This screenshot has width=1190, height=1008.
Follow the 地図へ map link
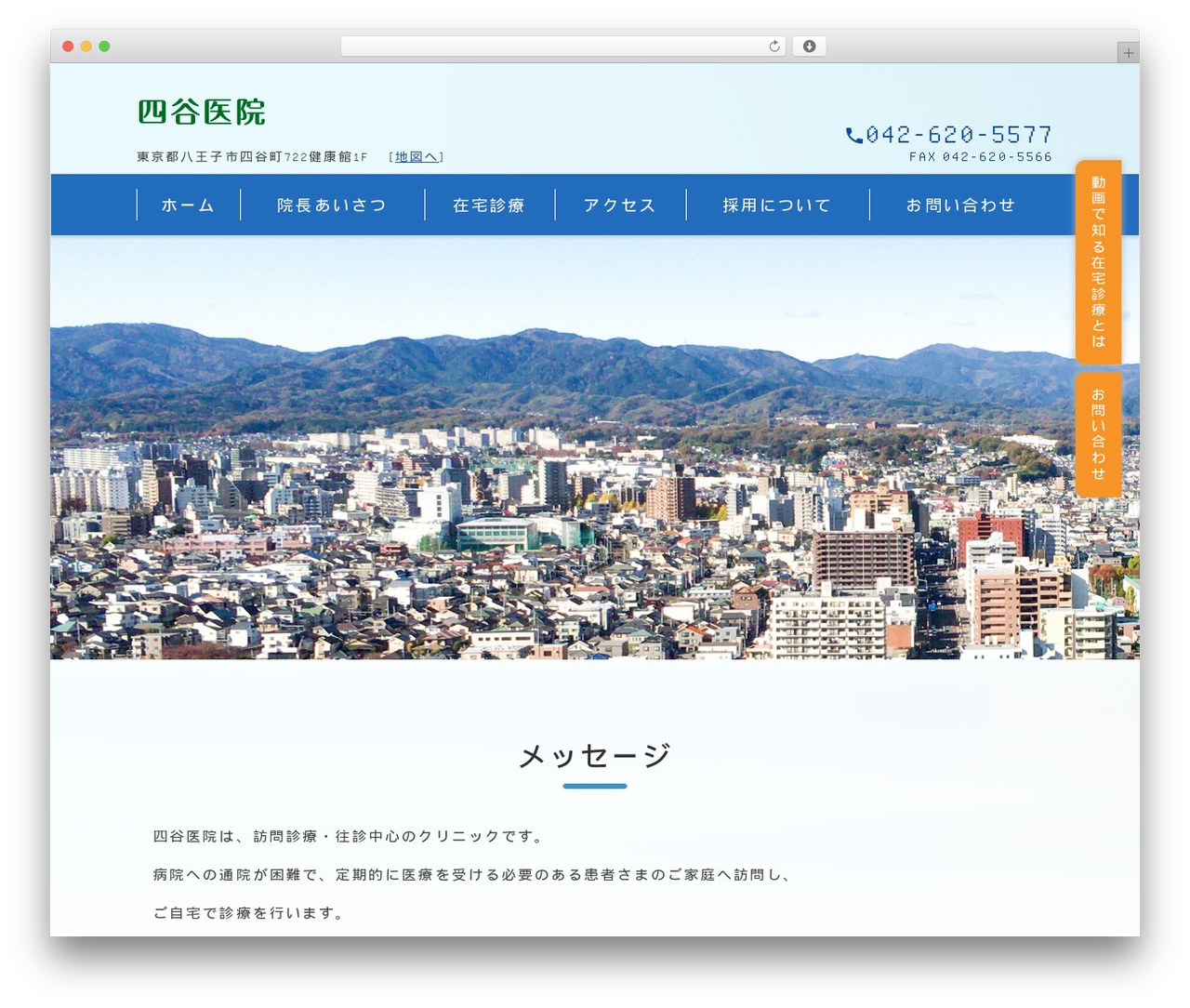pyautogui.click(x=416, y=157)
